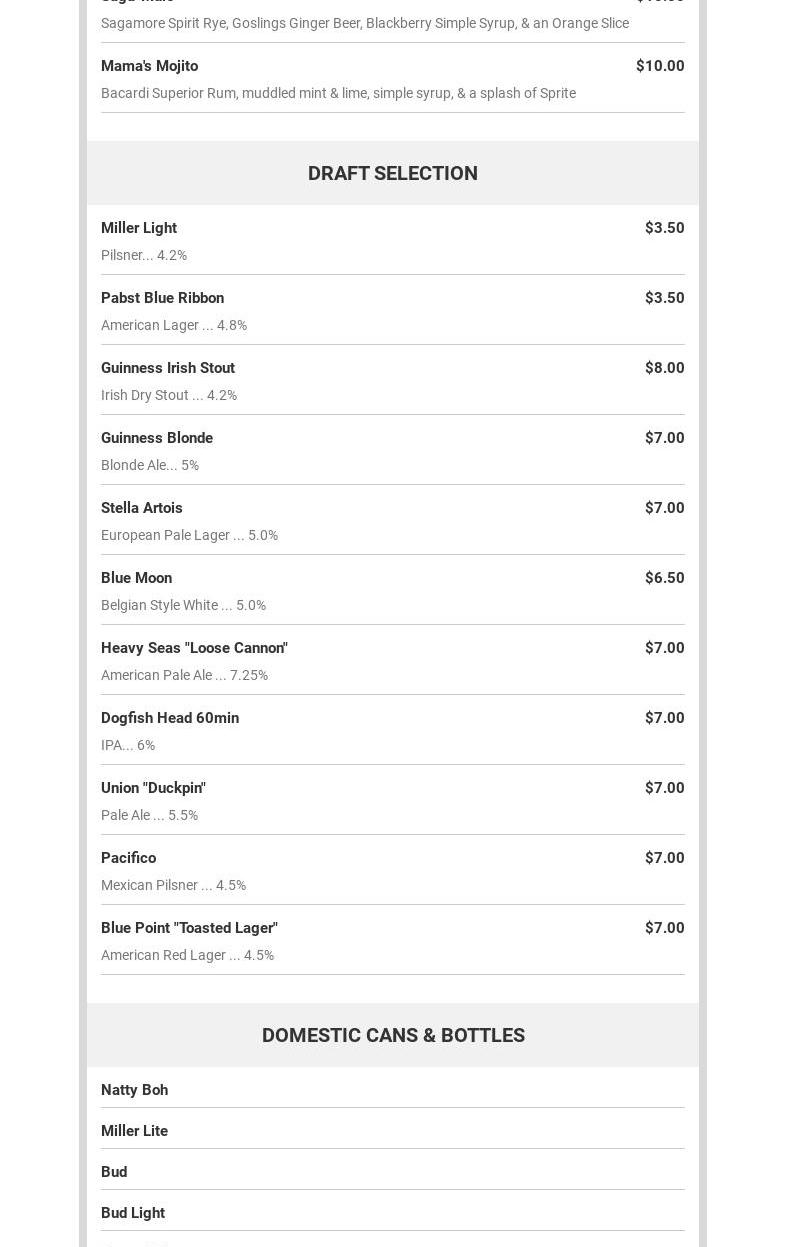This screenshot has width=785, height=1247.
Task: Open the Union "Duckpin" pale ale
Action: (153, 788)
